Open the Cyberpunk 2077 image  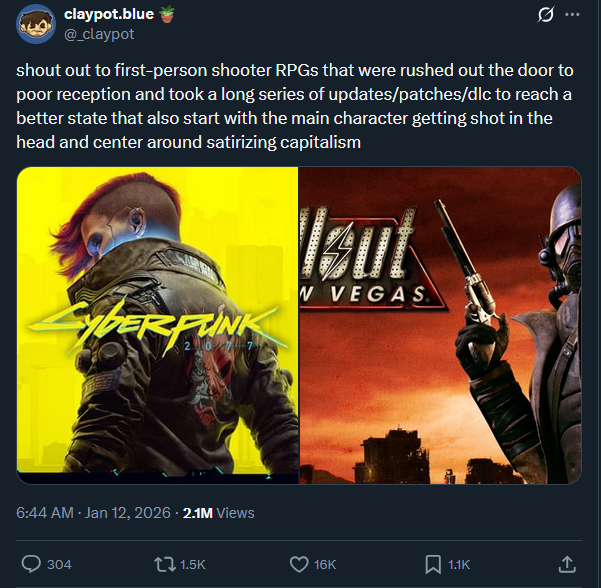coord(158,325)
